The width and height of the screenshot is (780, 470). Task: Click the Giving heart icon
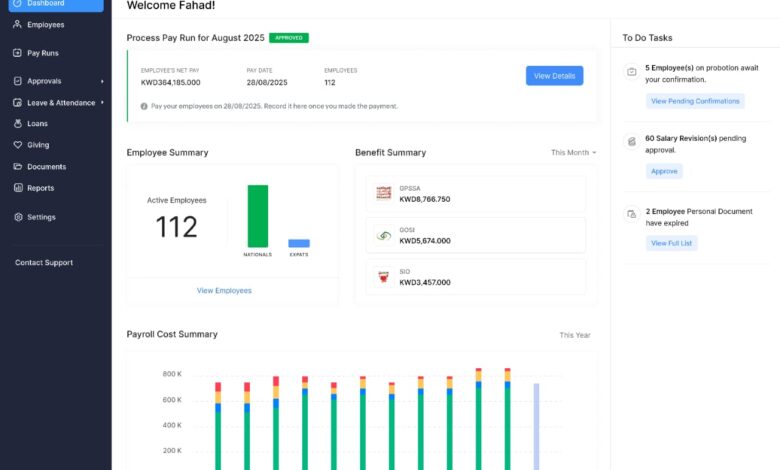tap(17, 145)
